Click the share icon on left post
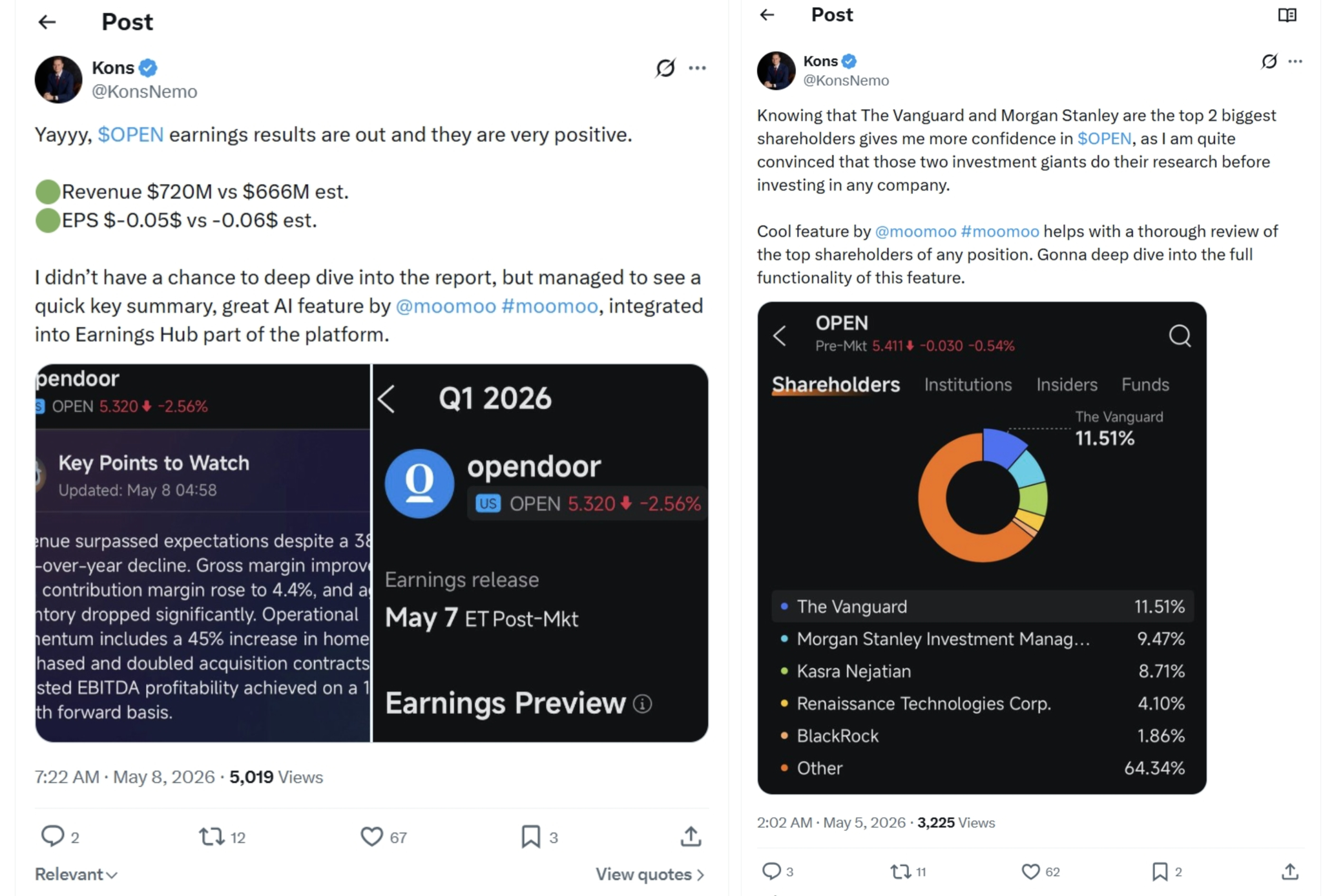The width and height of the screenshot is (1323, 896). click(691, 836)
